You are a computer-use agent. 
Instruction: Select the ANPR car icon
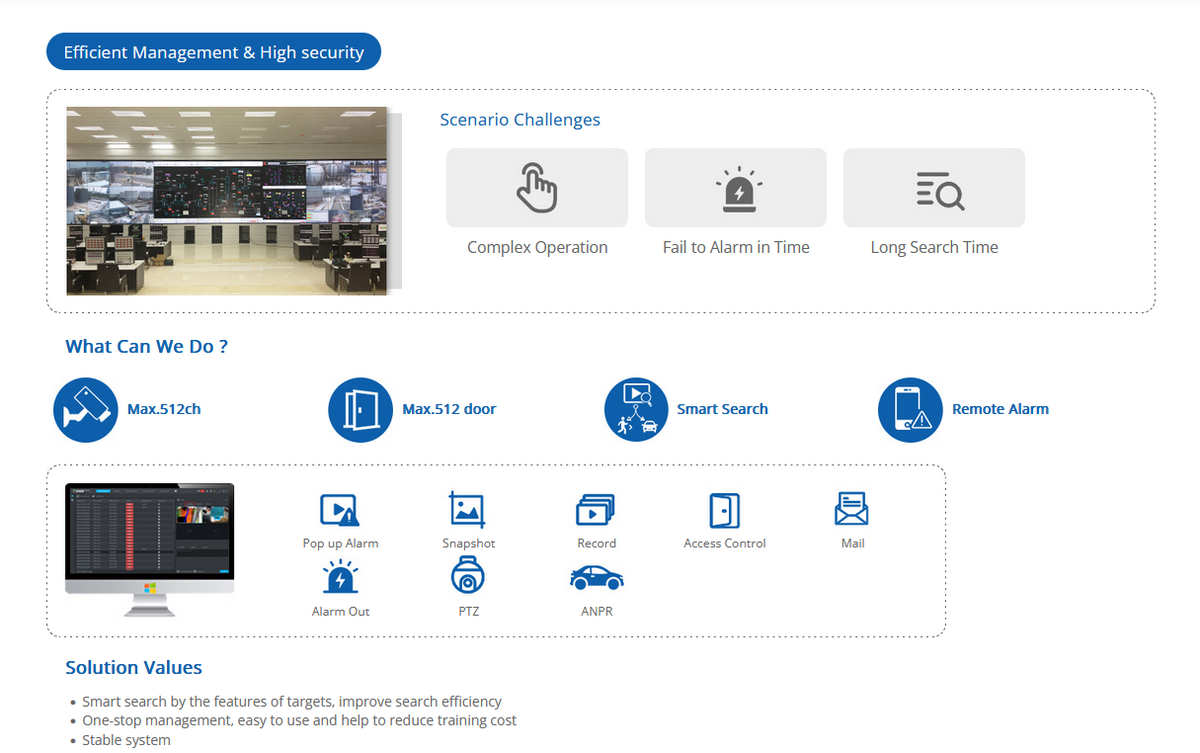(596, 578)
